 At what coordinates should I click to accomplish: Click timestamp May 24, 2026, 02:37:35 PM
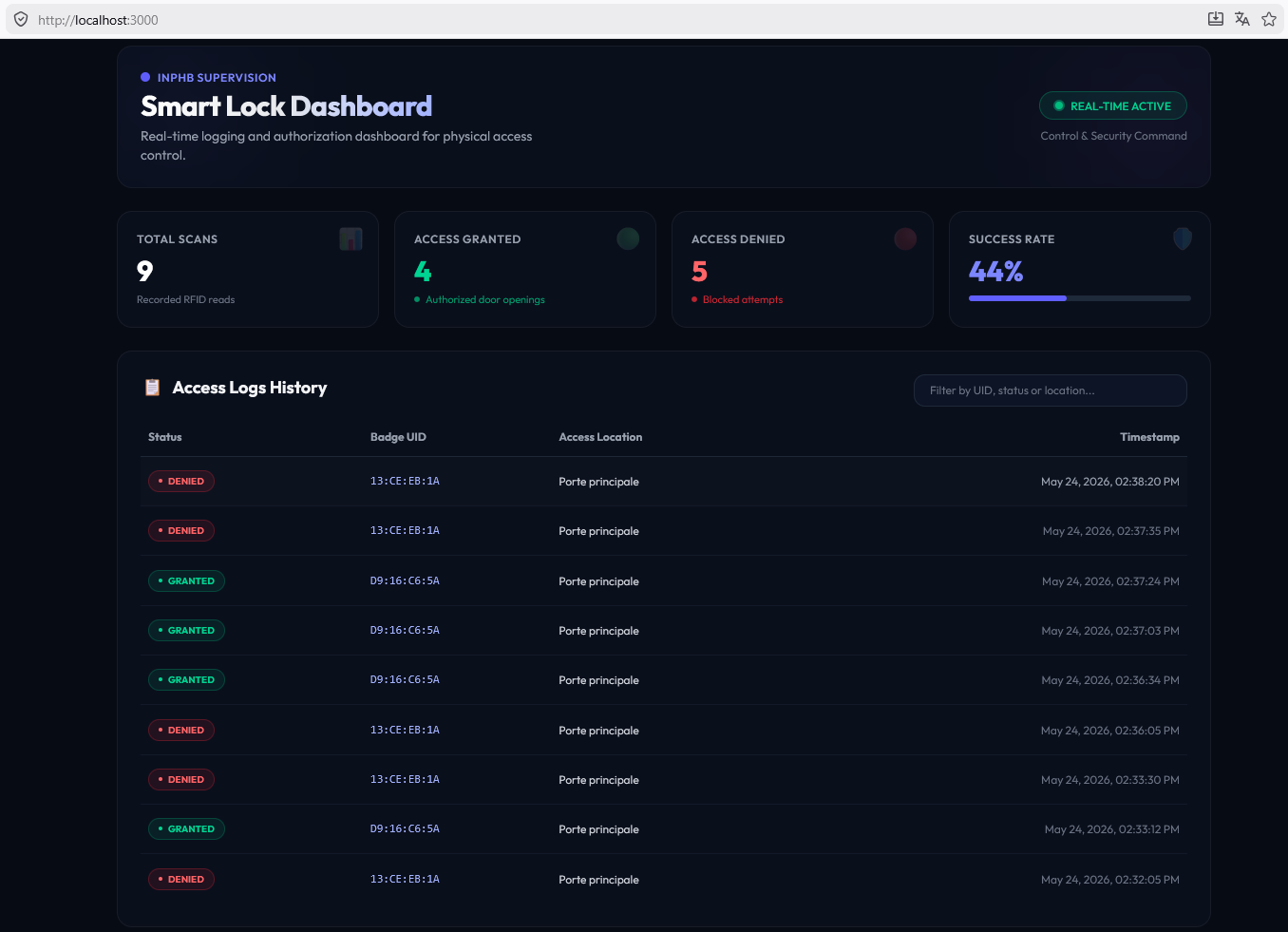(1111, 531)
